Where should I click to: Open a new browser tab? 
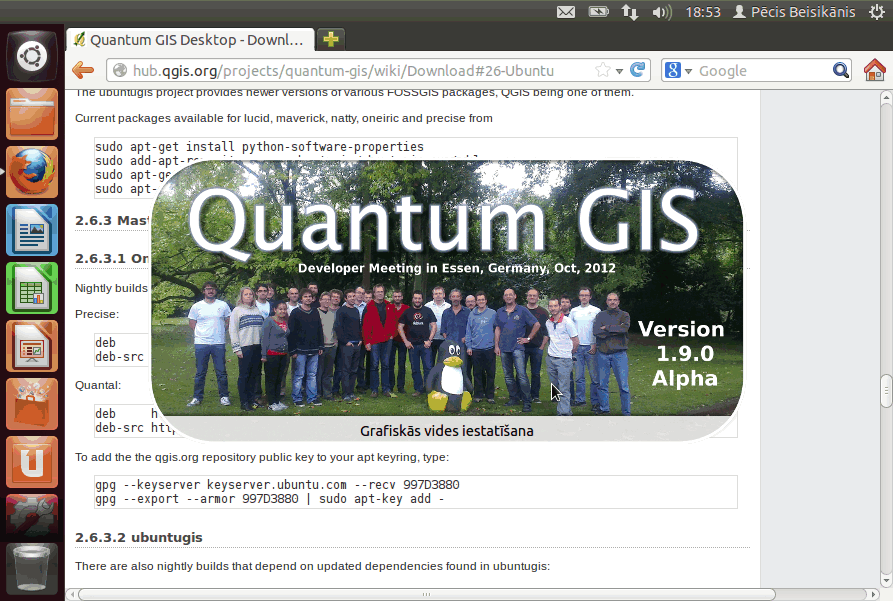331,39
